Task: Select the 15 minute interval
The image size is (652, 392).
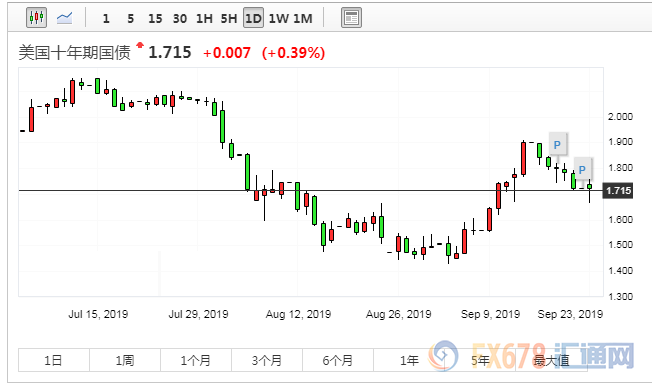Action: [155, 19]
